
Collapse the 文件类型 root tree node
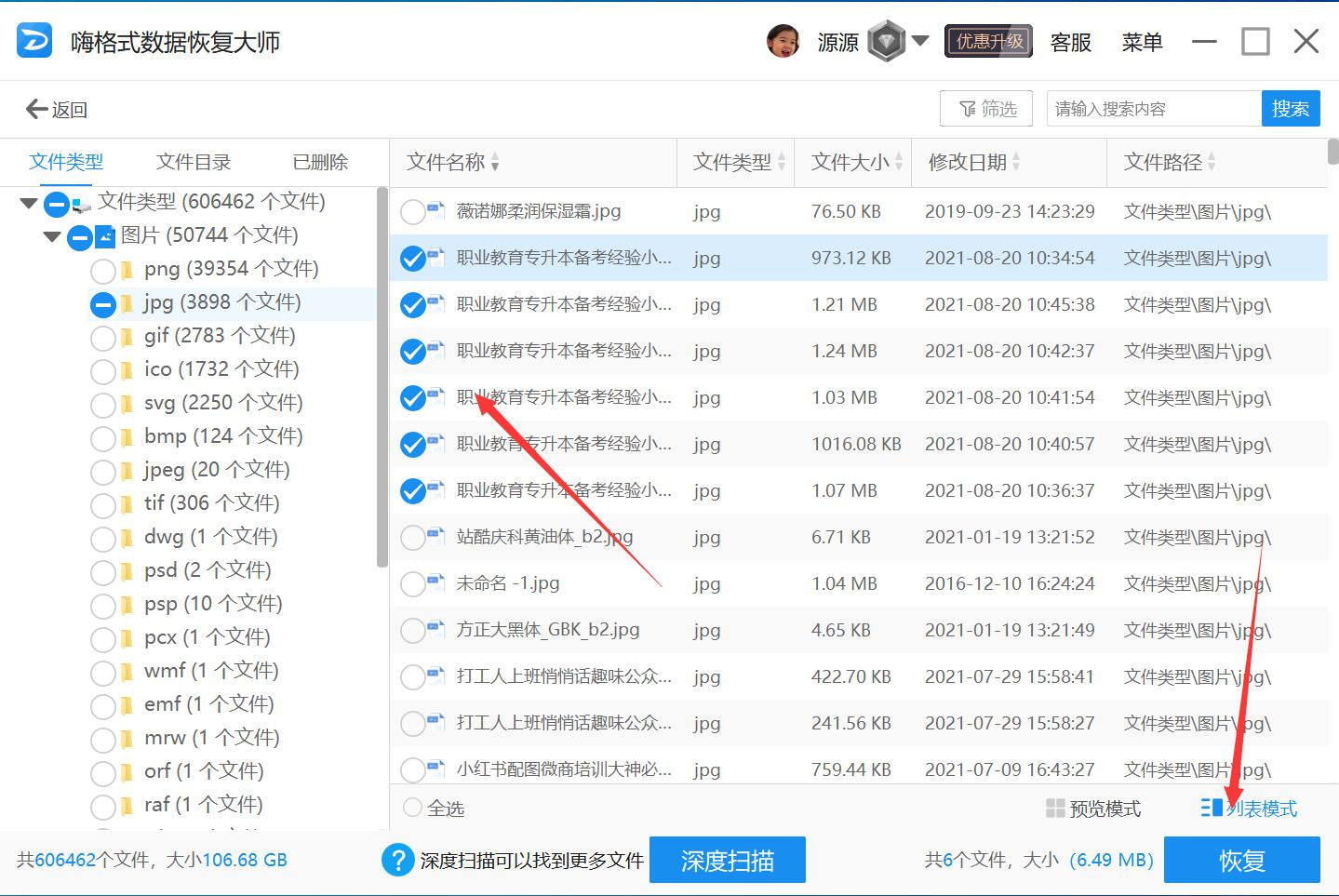[x=29, y=203]
